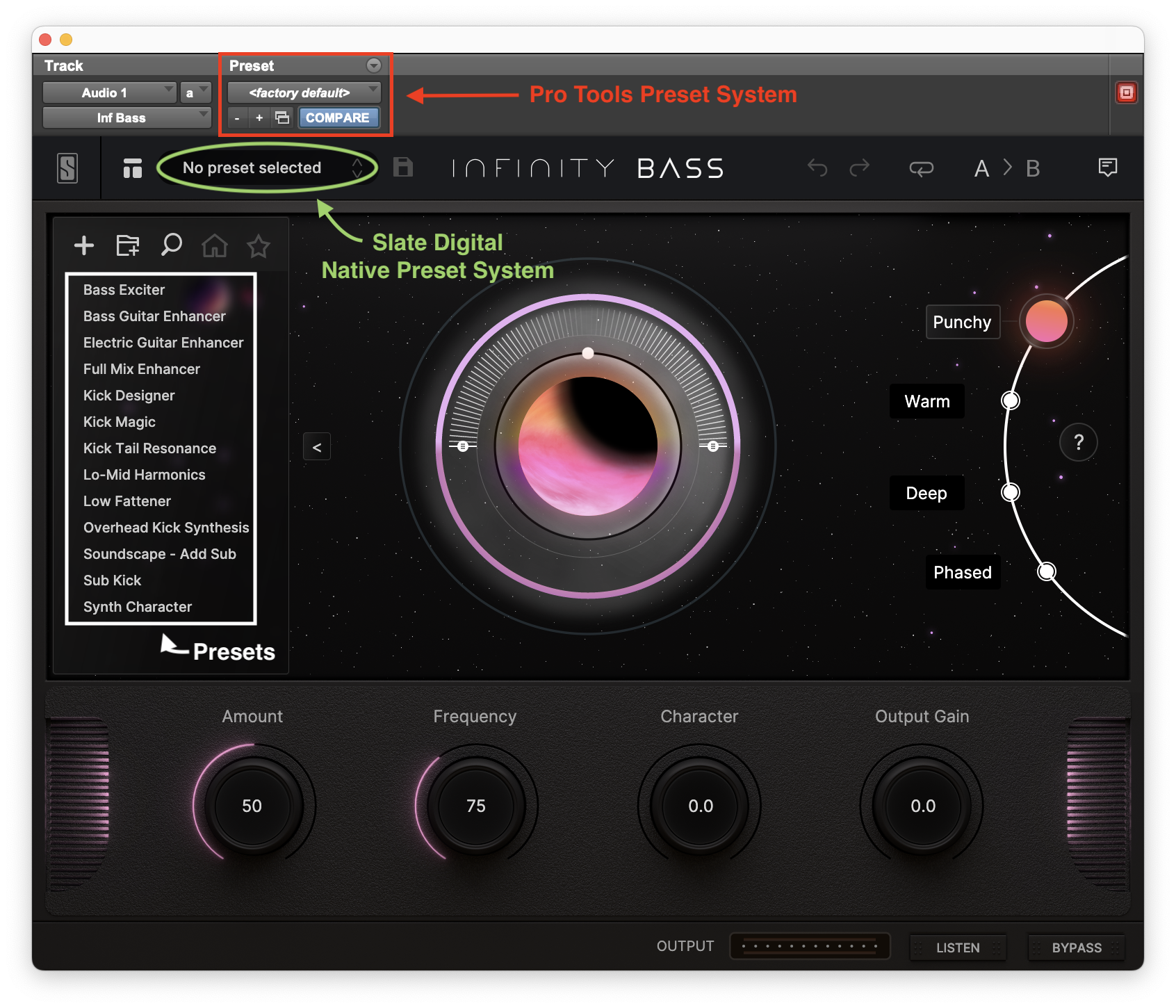
Task: Click the question mark help button
Action: tap(1079, 442)
